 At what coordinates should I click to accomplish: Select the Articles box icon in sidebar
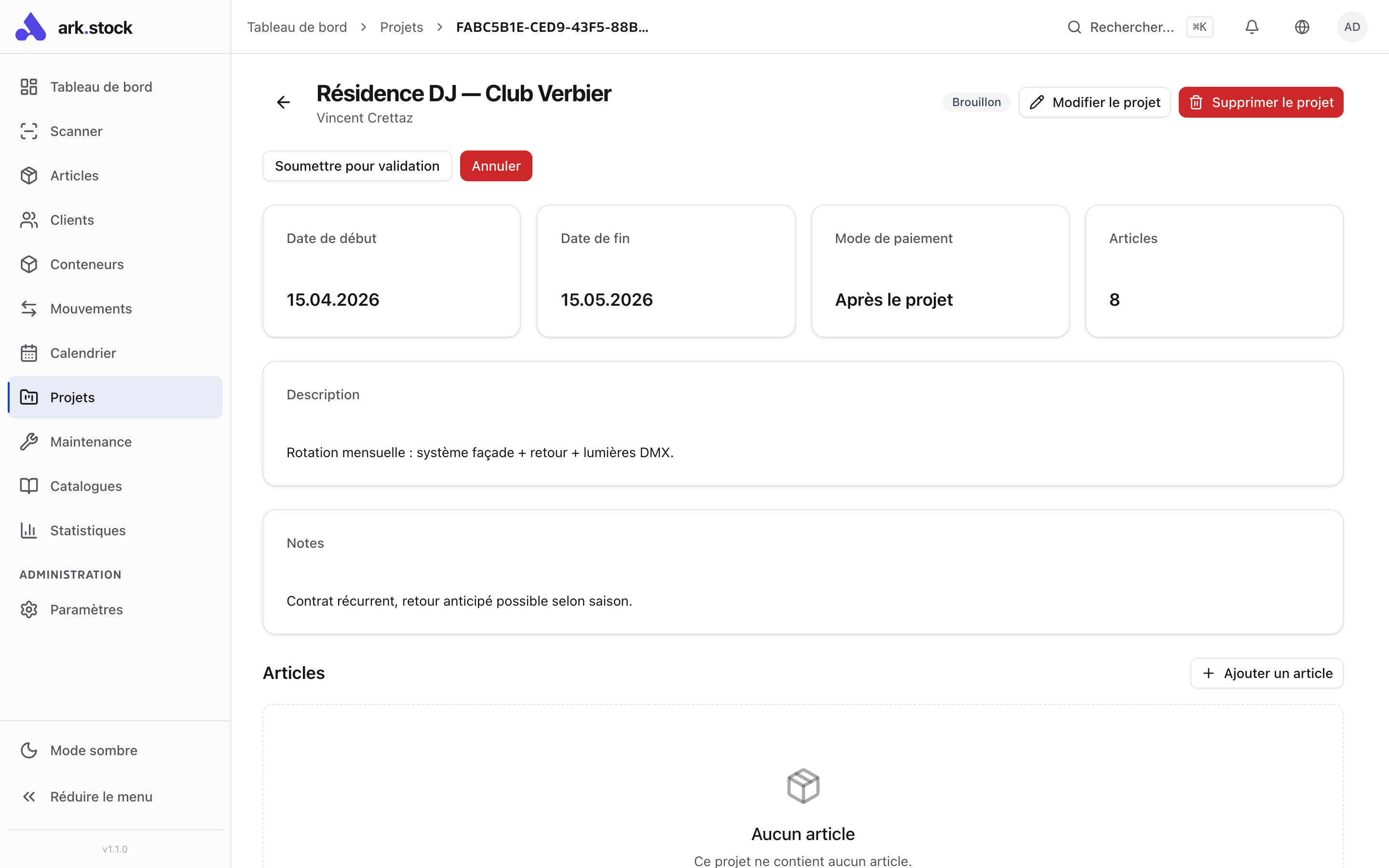[x=29, y=176]
